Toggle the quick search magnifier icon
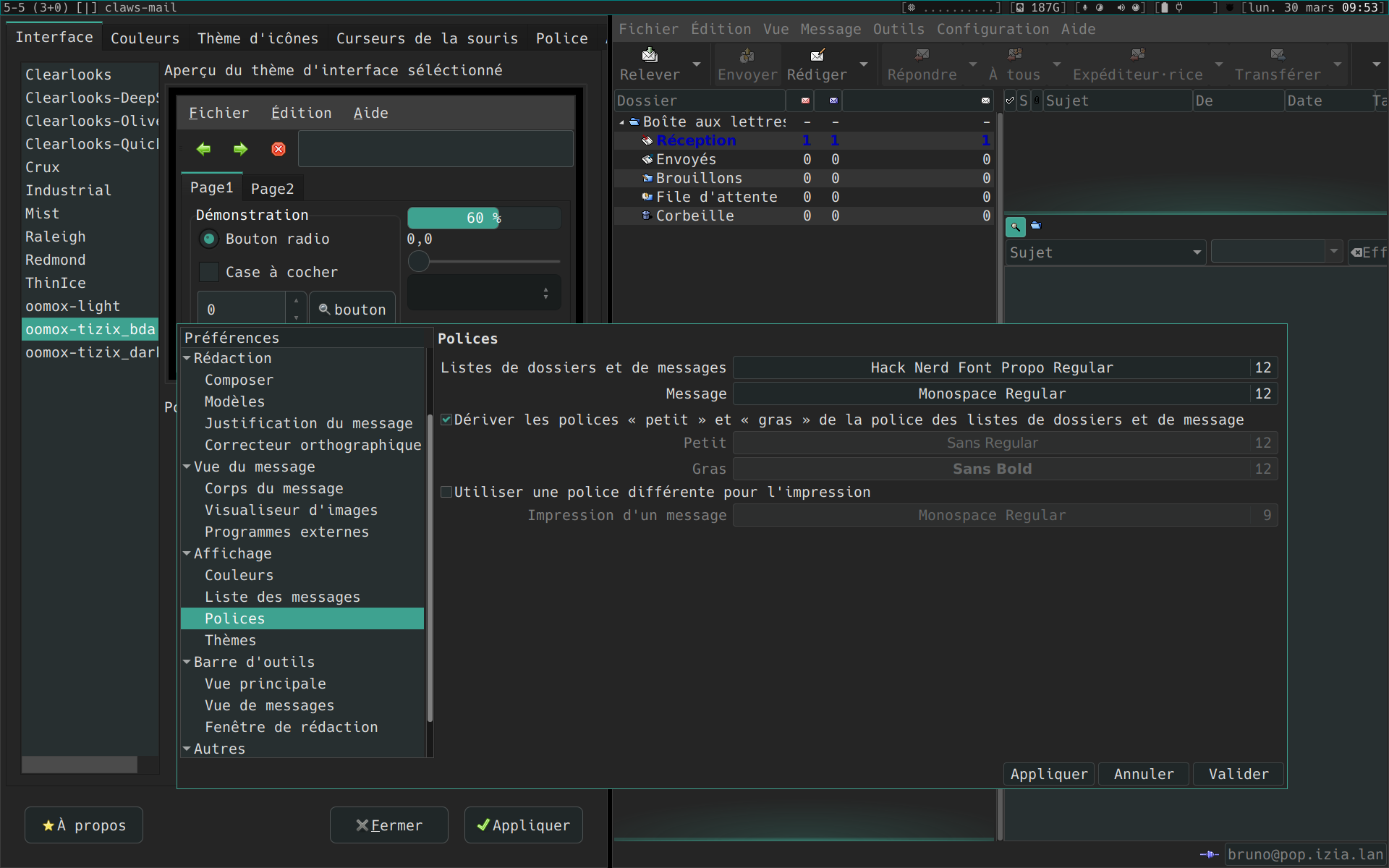The height and width of the screenshot is (868, 1389). [x=1015, y=227]
